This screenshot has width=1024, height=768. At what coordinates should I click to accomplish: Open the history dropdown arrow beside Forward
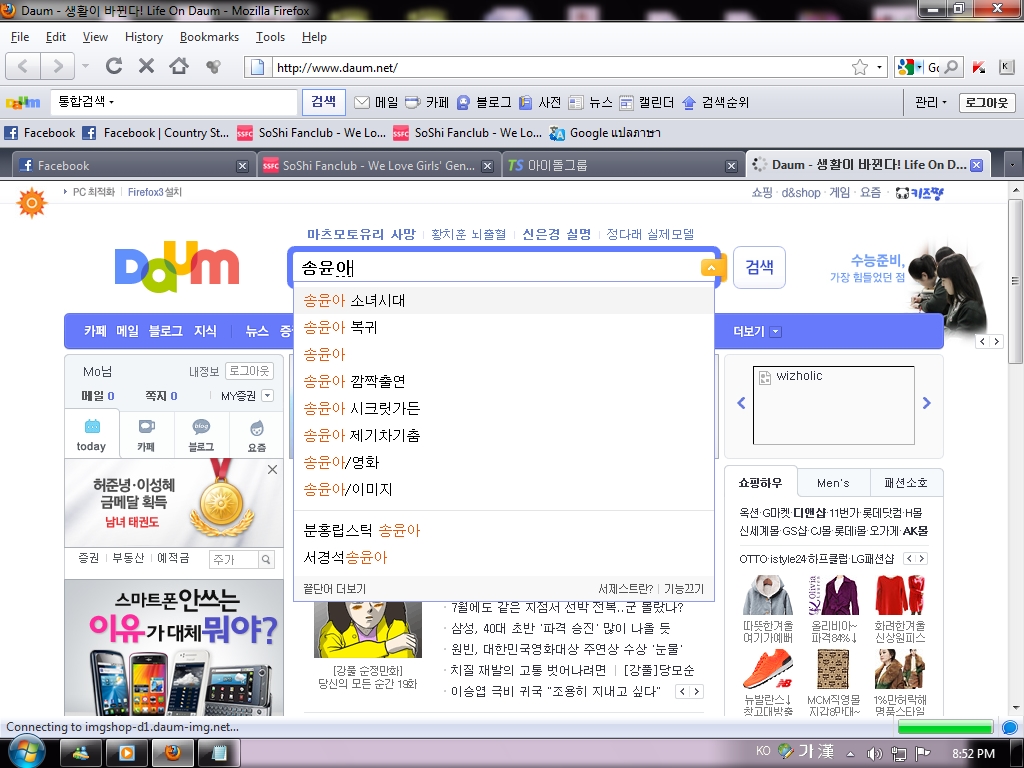(x=85, y=67)
